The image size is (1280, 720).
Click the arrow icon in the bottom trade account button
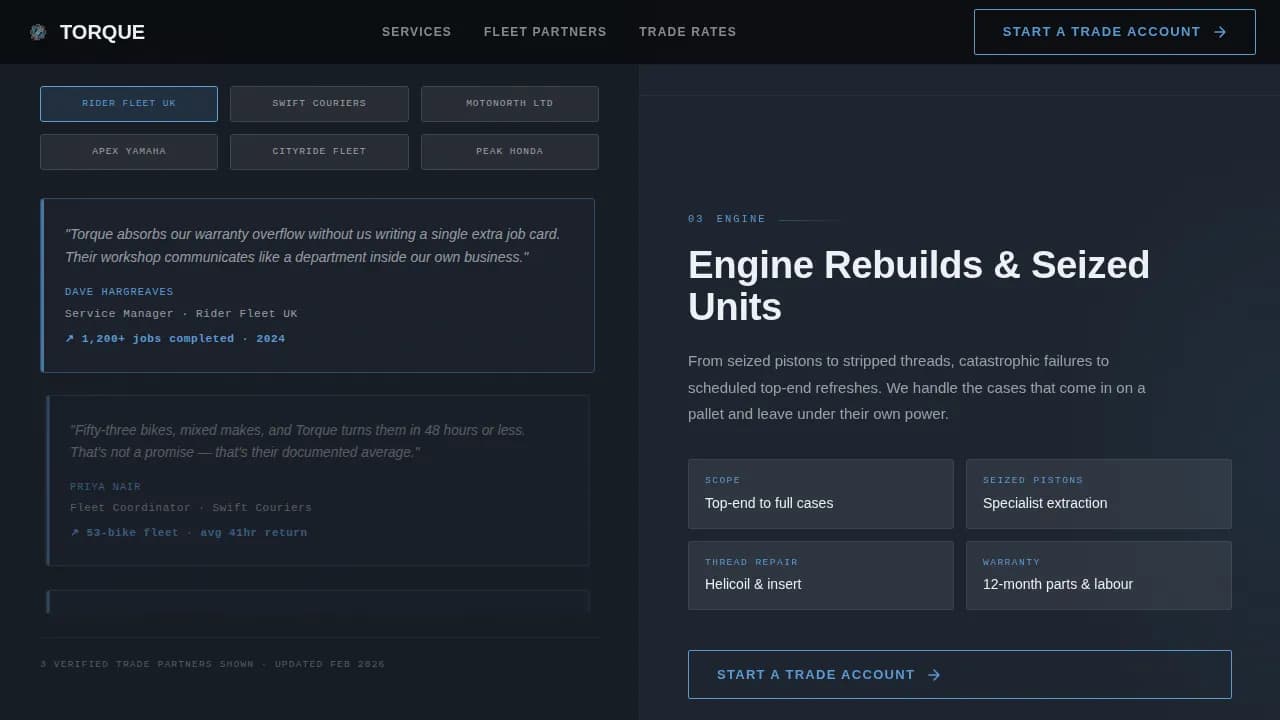[x=933, y=674]
